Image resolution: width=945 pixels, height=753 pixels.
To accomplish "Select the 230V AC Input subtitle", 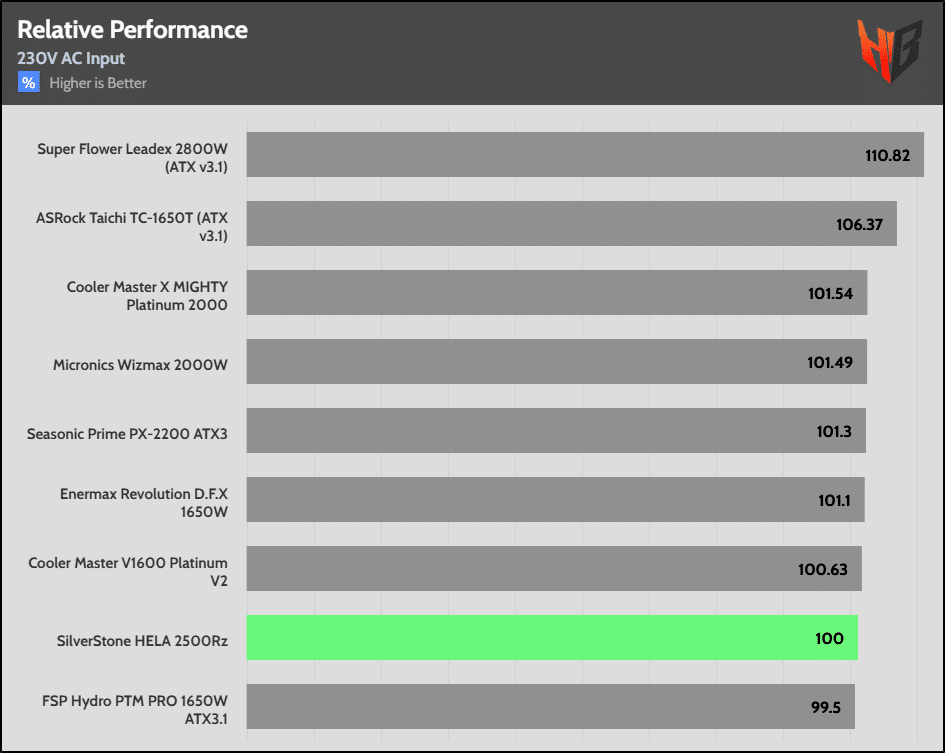I will click(x=71, y=59).
